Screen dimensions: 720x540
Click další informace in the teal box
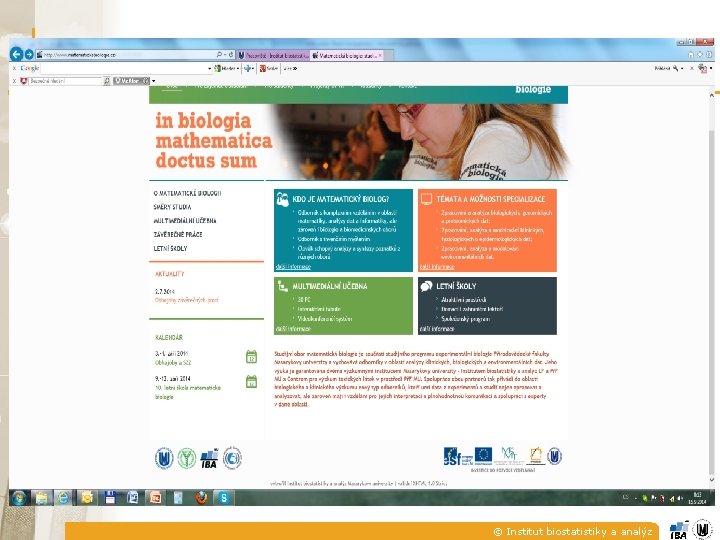pos(293,267)
